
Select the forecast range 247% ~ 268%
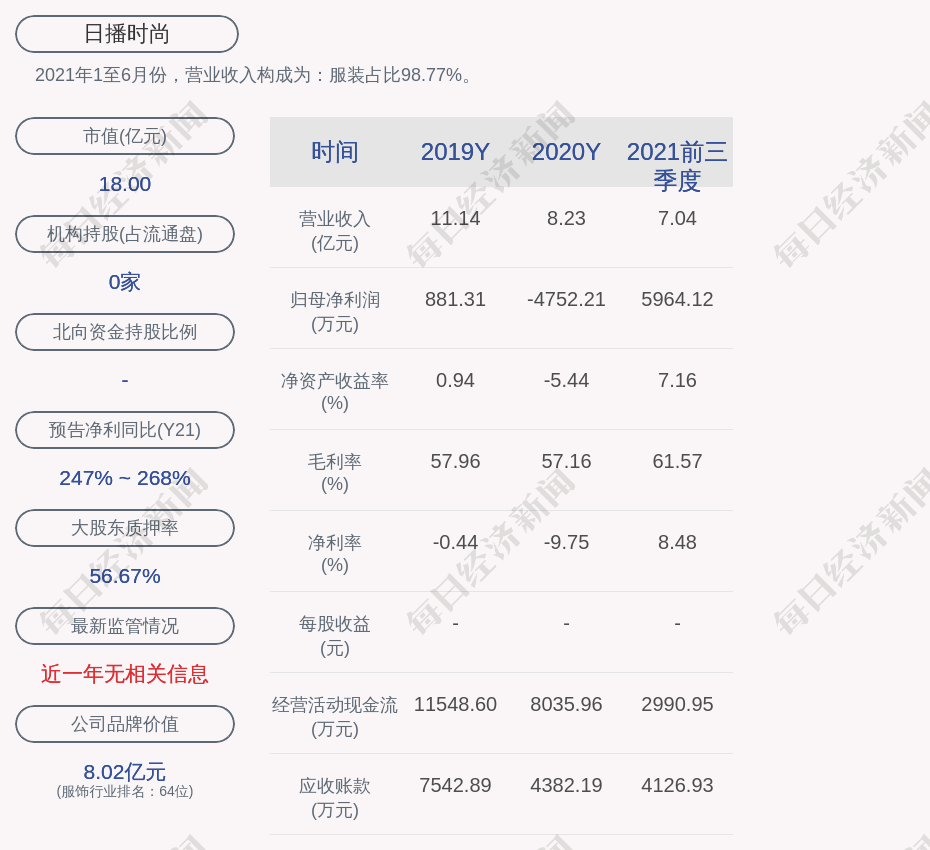point(125,477)
